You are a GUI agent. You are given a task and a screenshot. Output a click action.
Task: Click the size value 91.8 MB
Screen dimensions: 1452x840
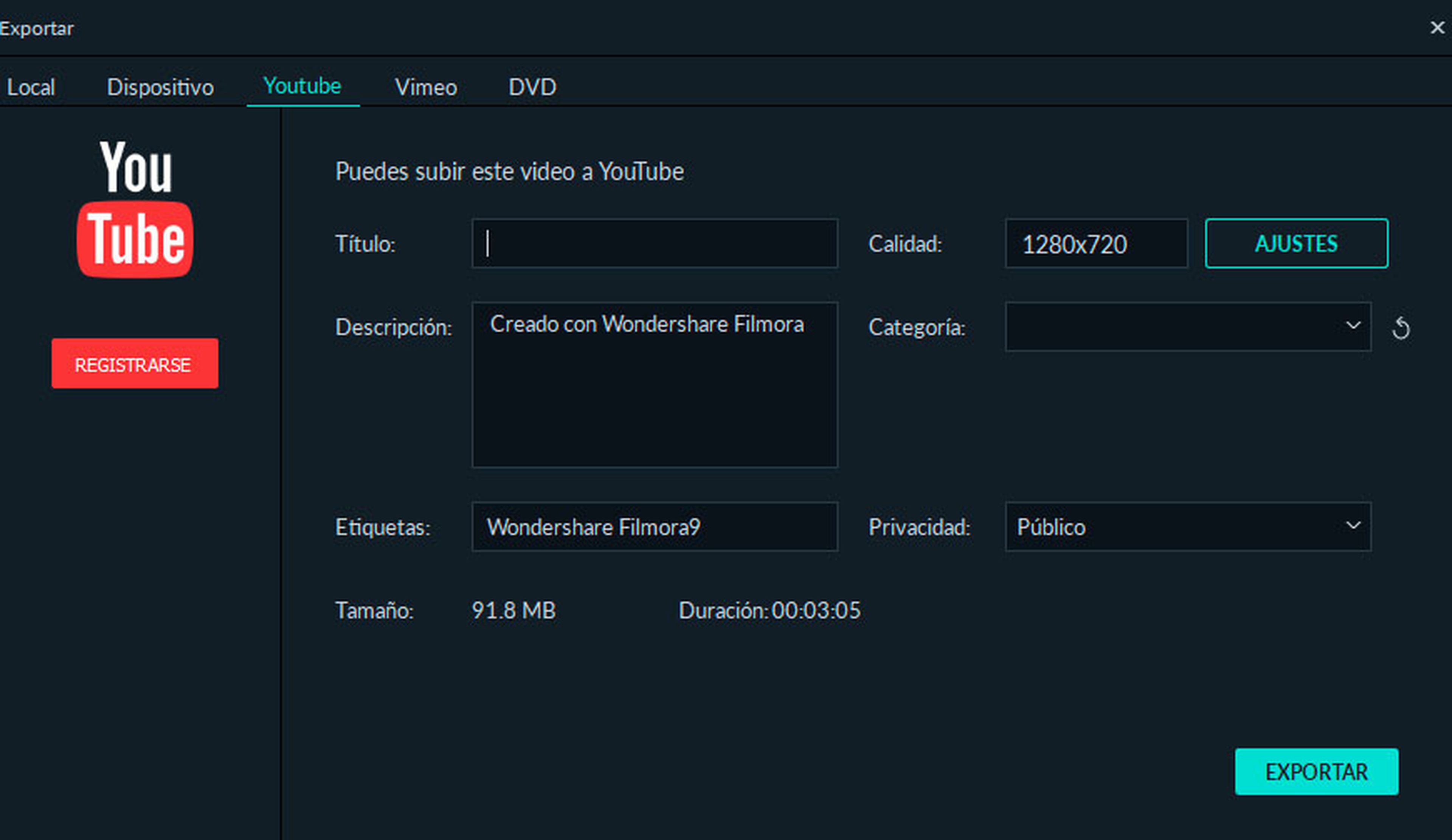(x=513, y=611)
